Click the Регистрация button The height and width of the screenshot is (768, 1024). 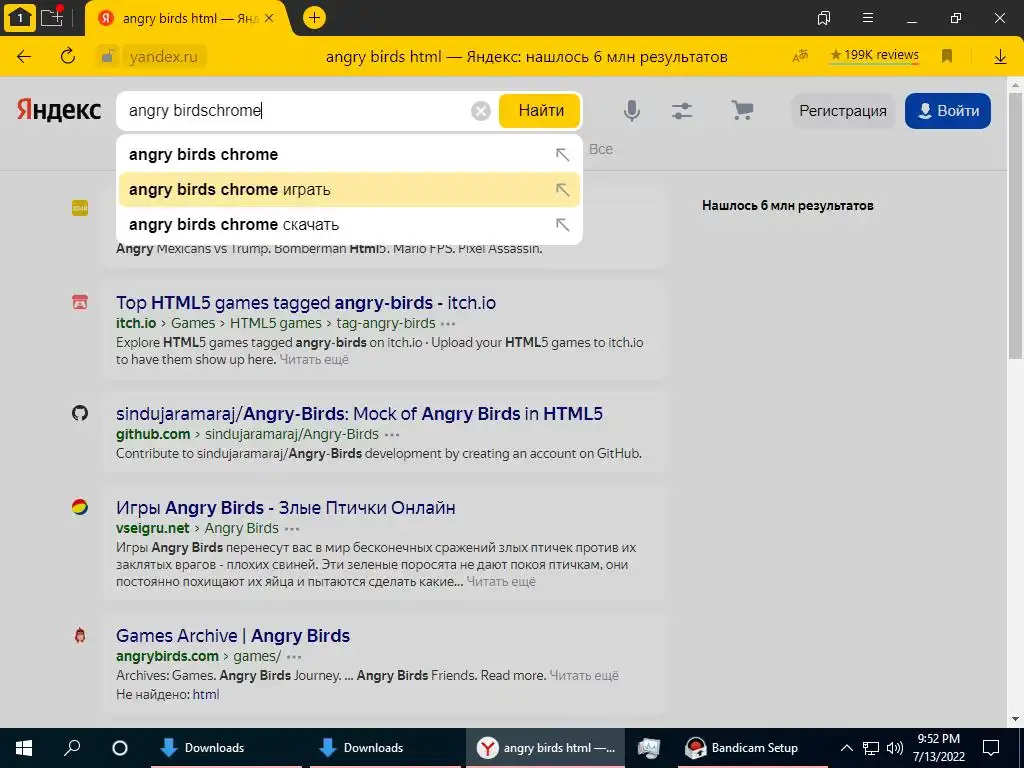click(x=842, y=110)
